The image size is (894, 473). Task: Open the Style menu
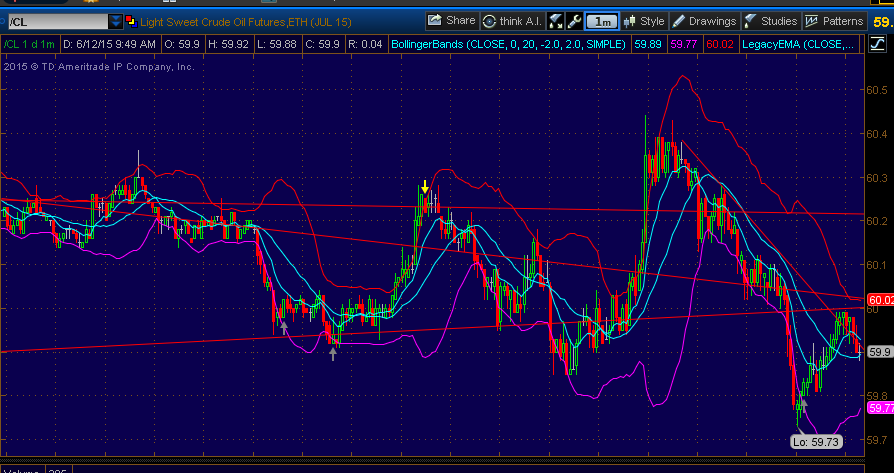point(644,21)
